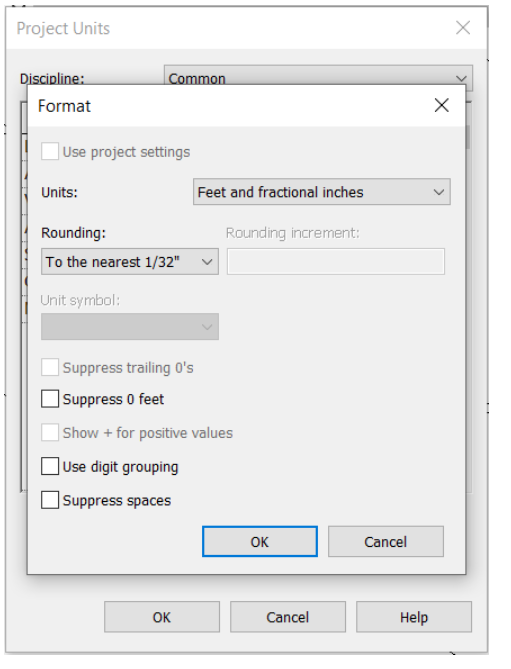This screenshot has height=669, width=511.
Task: Expand the Rounding dropdown arrow
Action: [207, 262]
